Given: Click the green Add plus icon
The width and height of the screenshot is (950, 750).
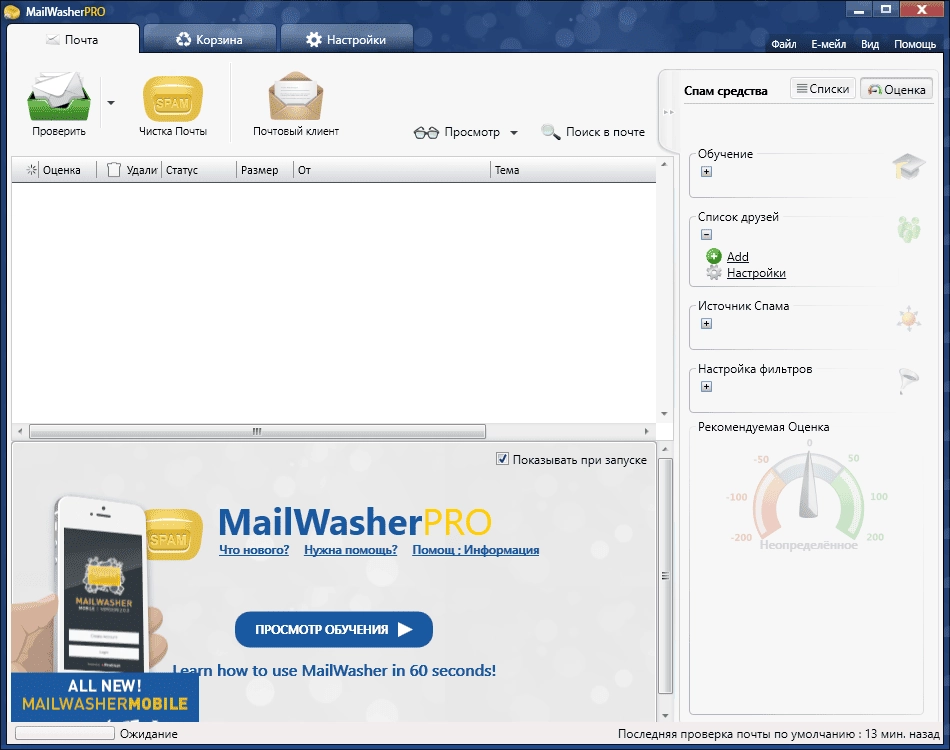Looking at the screenshot, I should coord(714,256).
